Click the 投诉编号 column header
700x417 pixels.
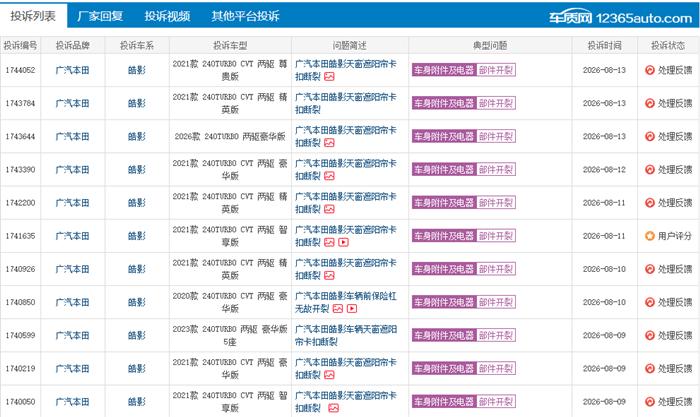click(x=21, y=46)
